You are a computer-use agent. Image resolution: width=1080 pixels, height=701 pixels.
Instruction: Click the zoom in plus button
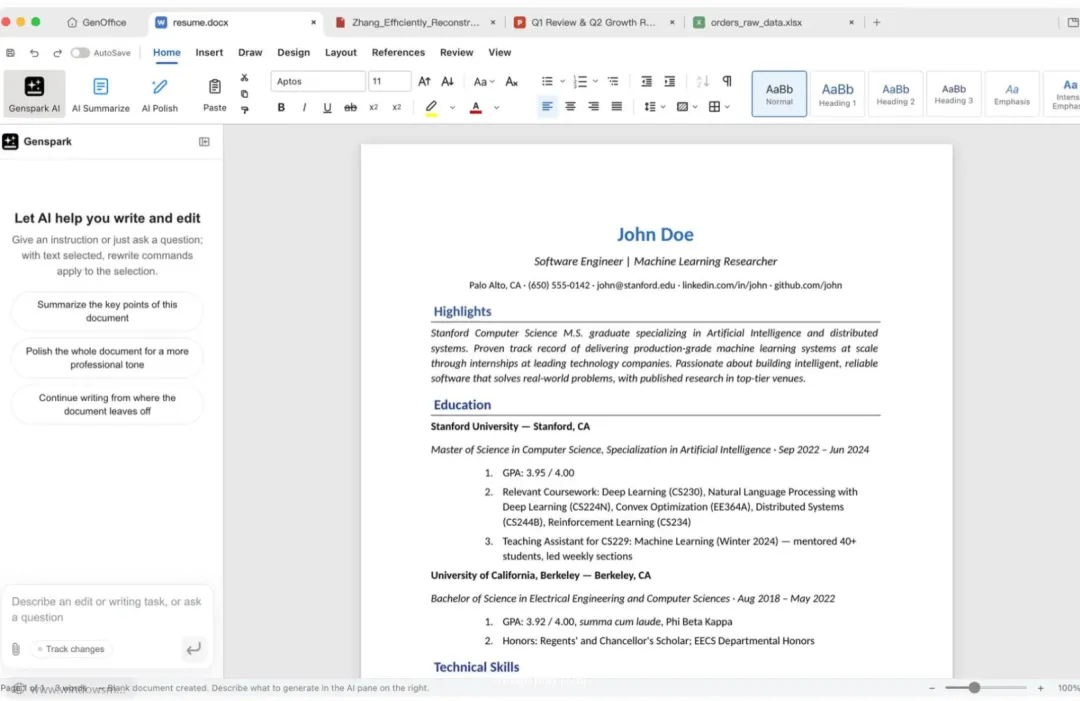(1040, 688)
